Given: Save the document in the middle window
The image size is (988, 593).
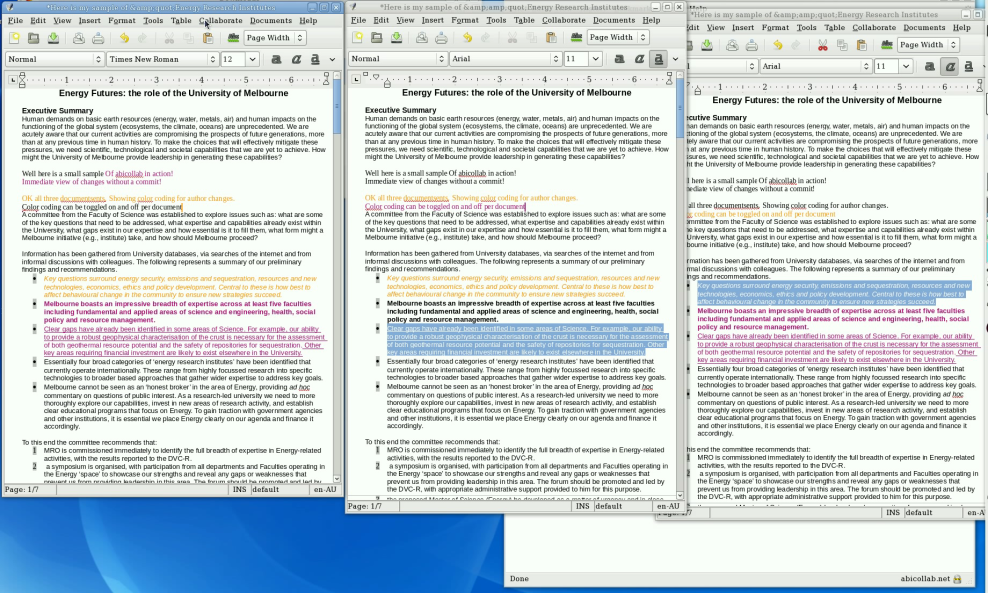Looking at the screenshot, I should 396,37.
